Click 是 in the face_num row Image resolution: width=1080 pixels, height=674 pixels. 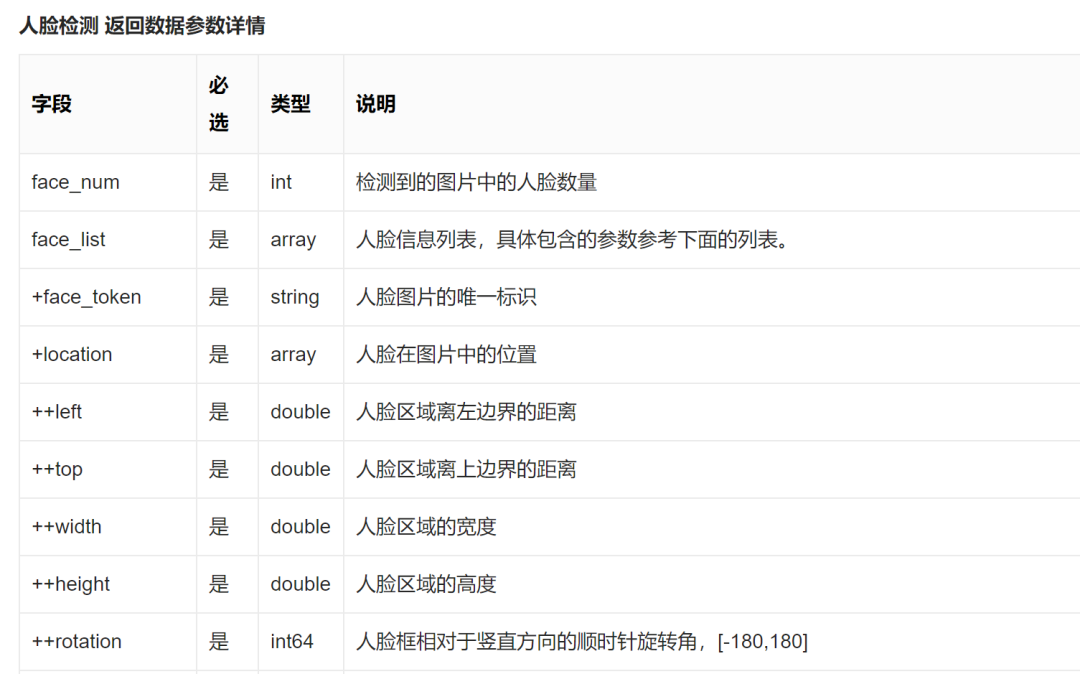pos(218,182)
